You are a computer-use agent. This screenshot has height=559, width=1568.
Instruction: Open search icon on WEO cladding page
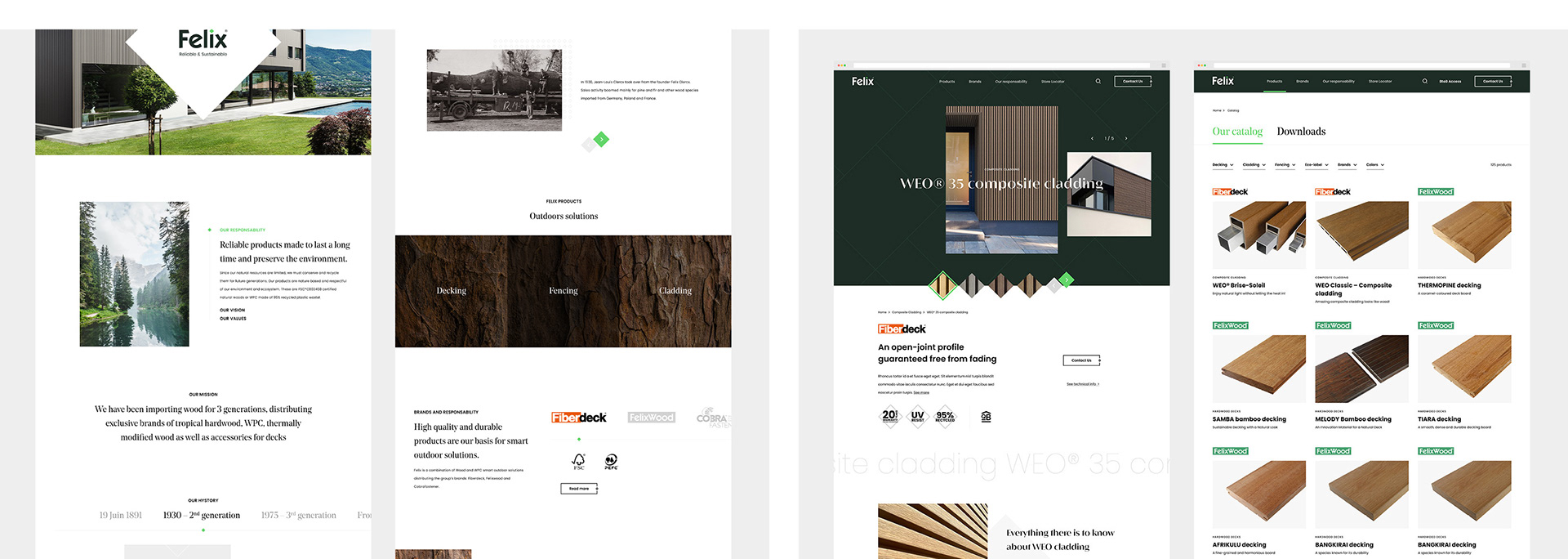1098,81
